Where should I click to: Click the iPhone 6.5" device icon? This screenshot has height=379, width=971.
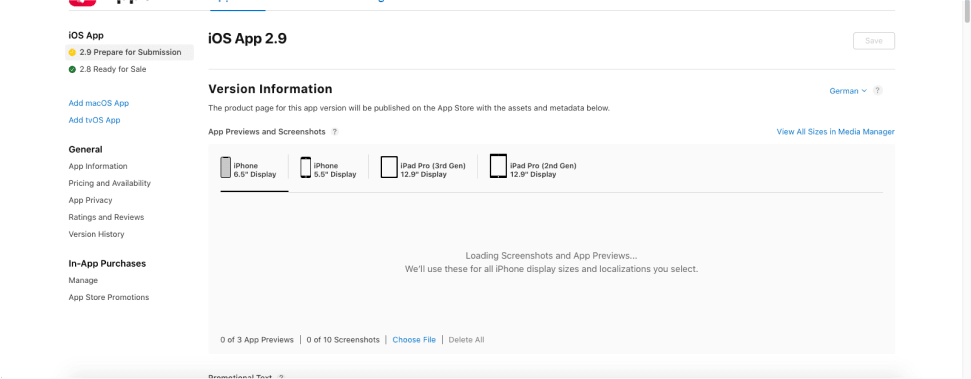point(226,167)
